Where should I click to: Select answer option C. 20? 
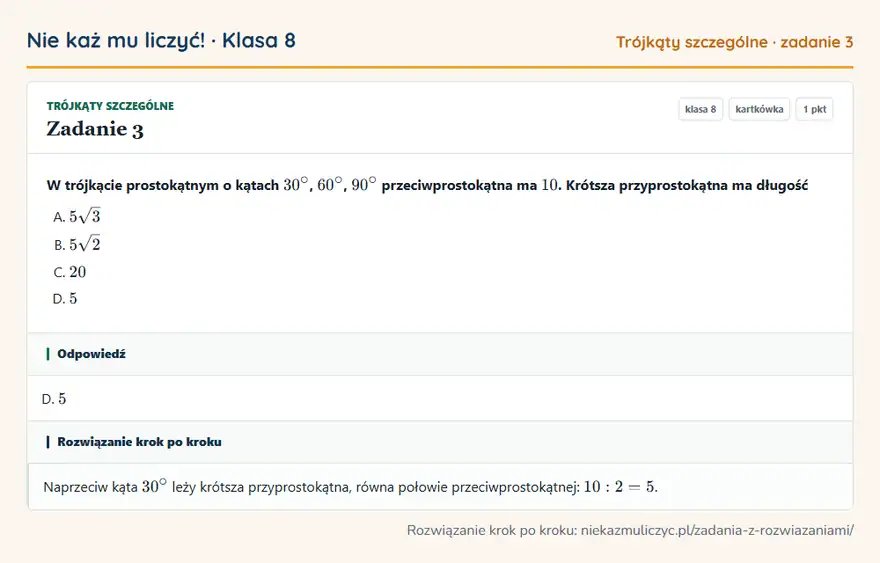70,272
